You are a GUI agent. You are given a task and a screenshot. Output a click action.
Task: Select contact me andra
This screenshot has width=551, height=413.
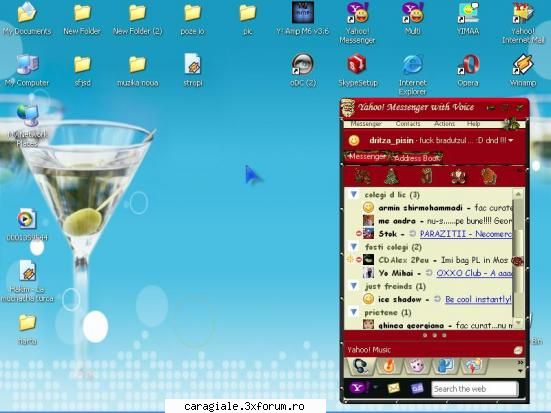pos(397,221)
